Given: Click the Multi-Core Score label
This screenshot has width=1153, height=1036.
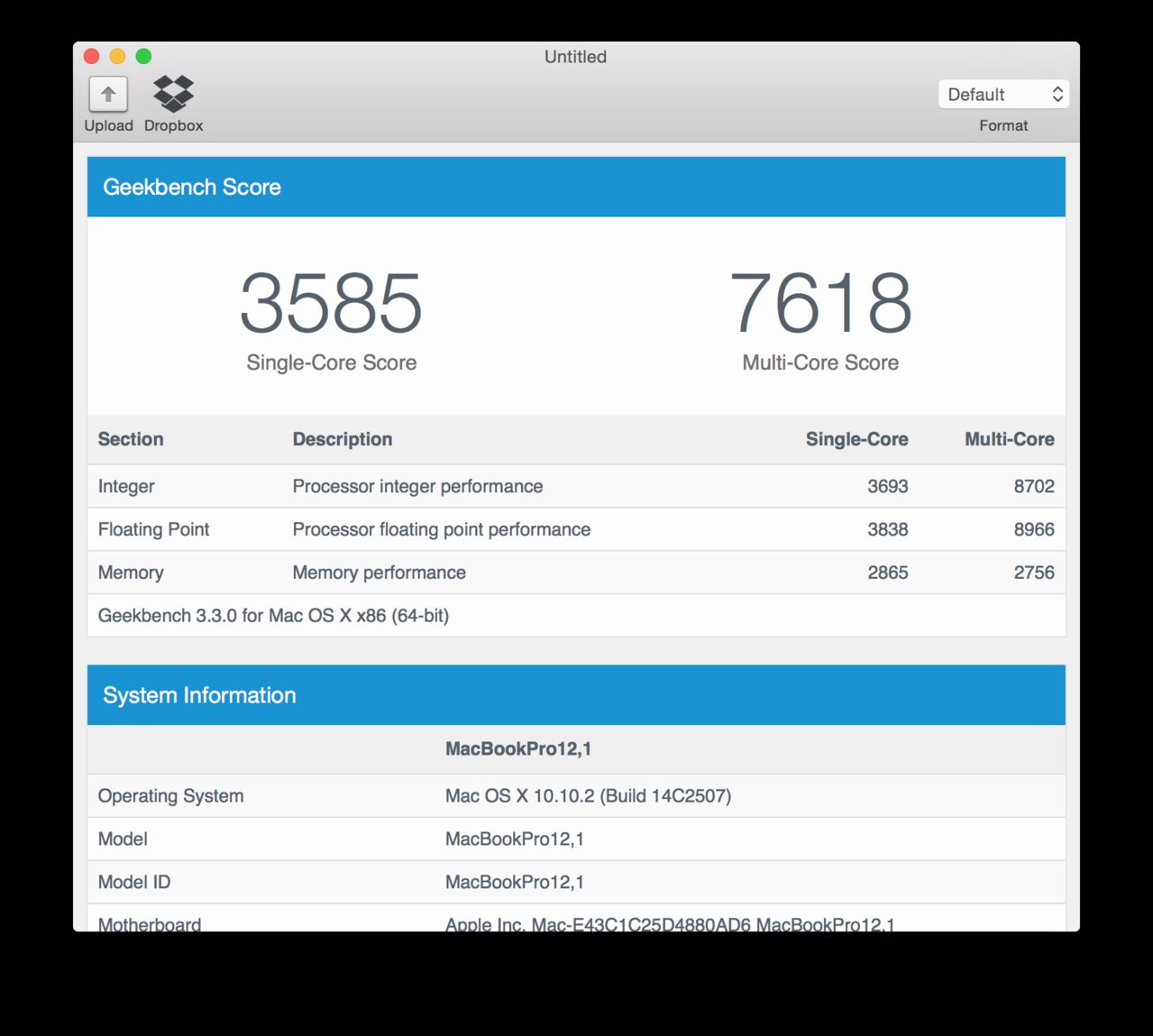Looking at the screenshot, I should coord(820,362).
